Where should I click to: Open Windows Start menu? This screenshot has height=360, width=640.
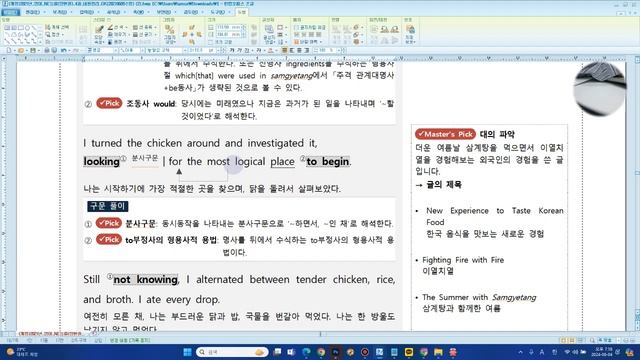point(187,352)
